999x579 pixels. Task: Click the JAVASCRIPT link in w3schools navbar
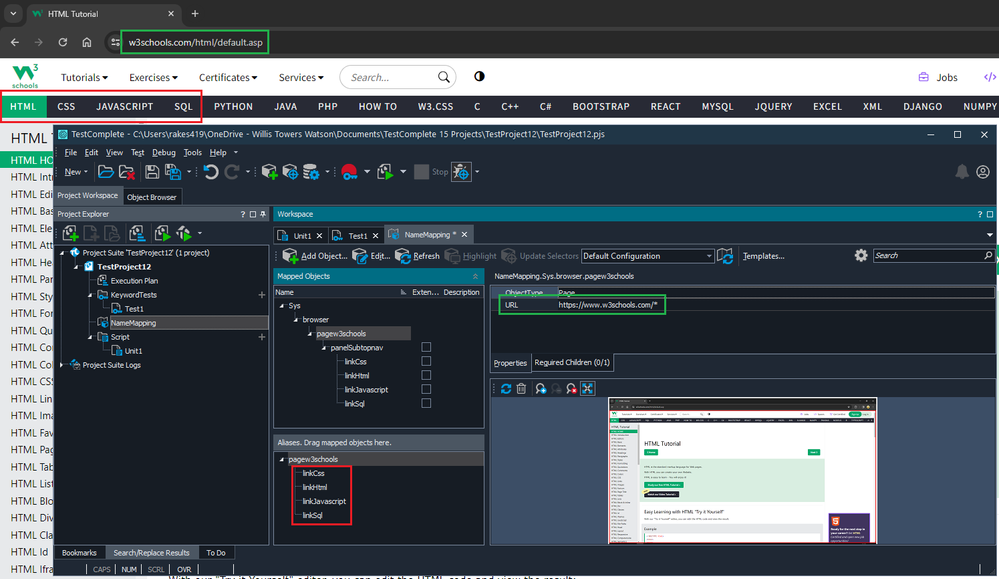(125, 106)
